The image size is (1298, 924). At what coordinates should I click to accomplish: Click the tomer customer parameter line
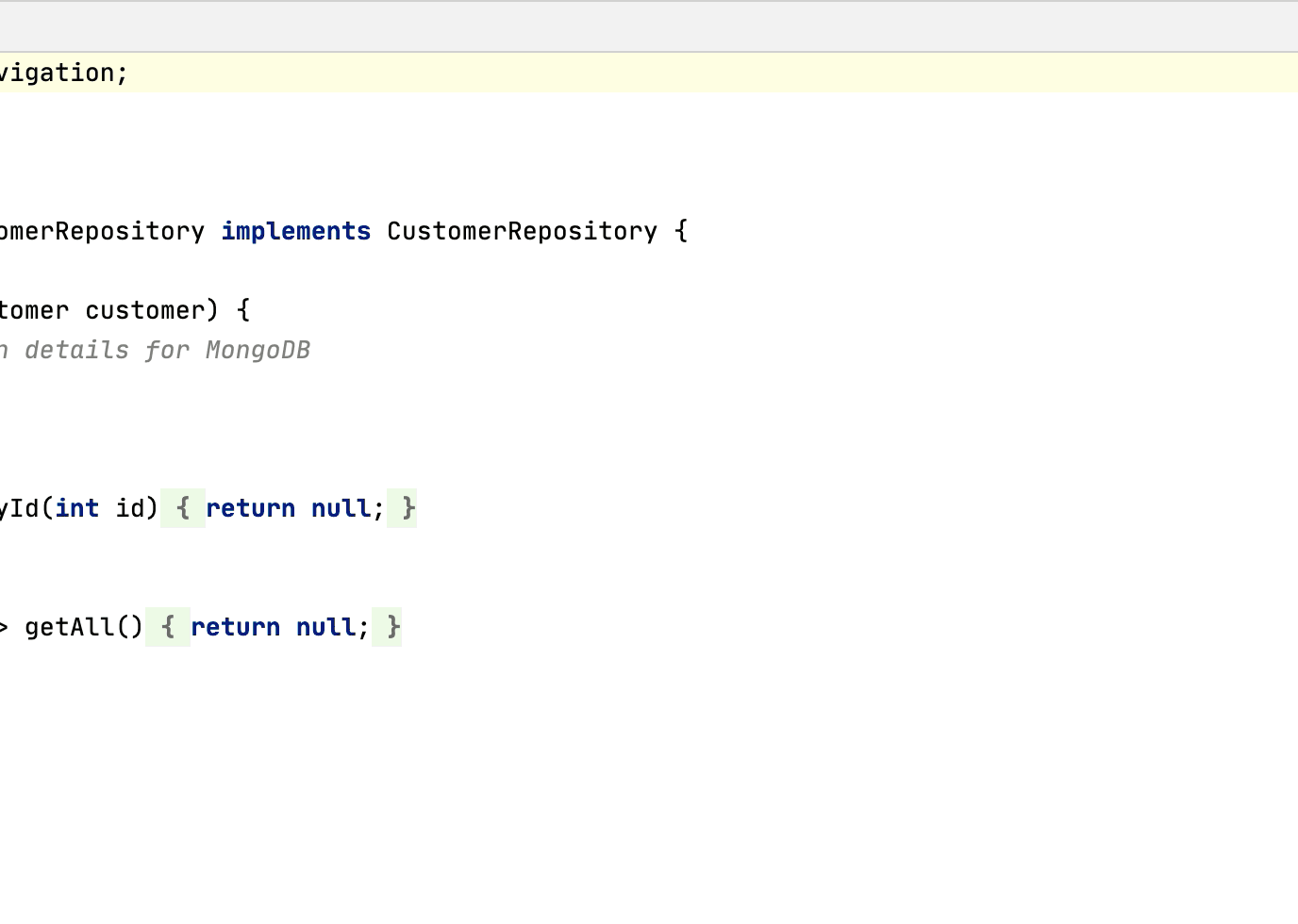click(113, 310)
